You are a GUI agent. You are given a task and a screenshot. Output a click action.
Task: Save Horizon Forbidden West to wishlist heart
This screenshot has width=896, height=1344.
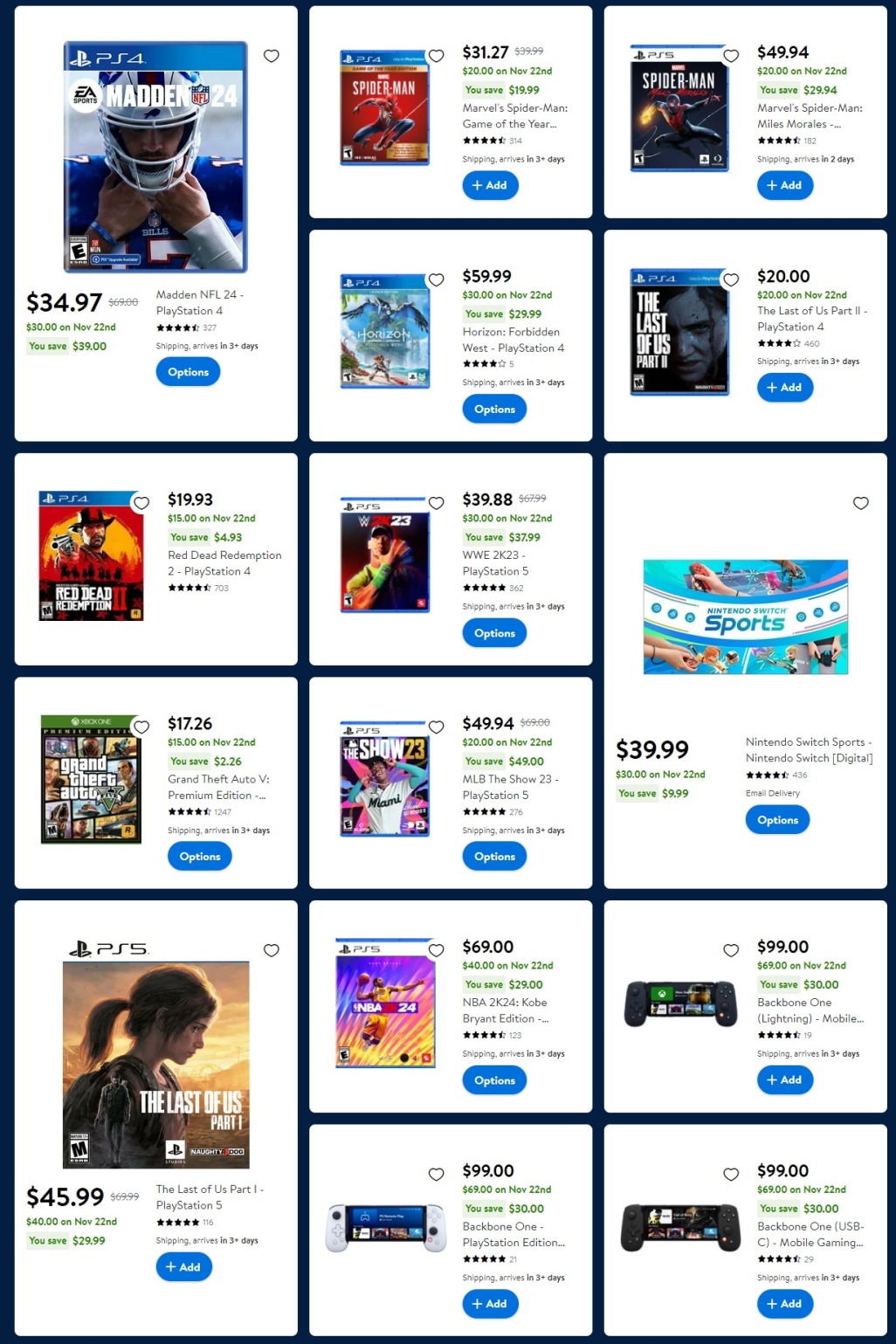click(436, 279)
